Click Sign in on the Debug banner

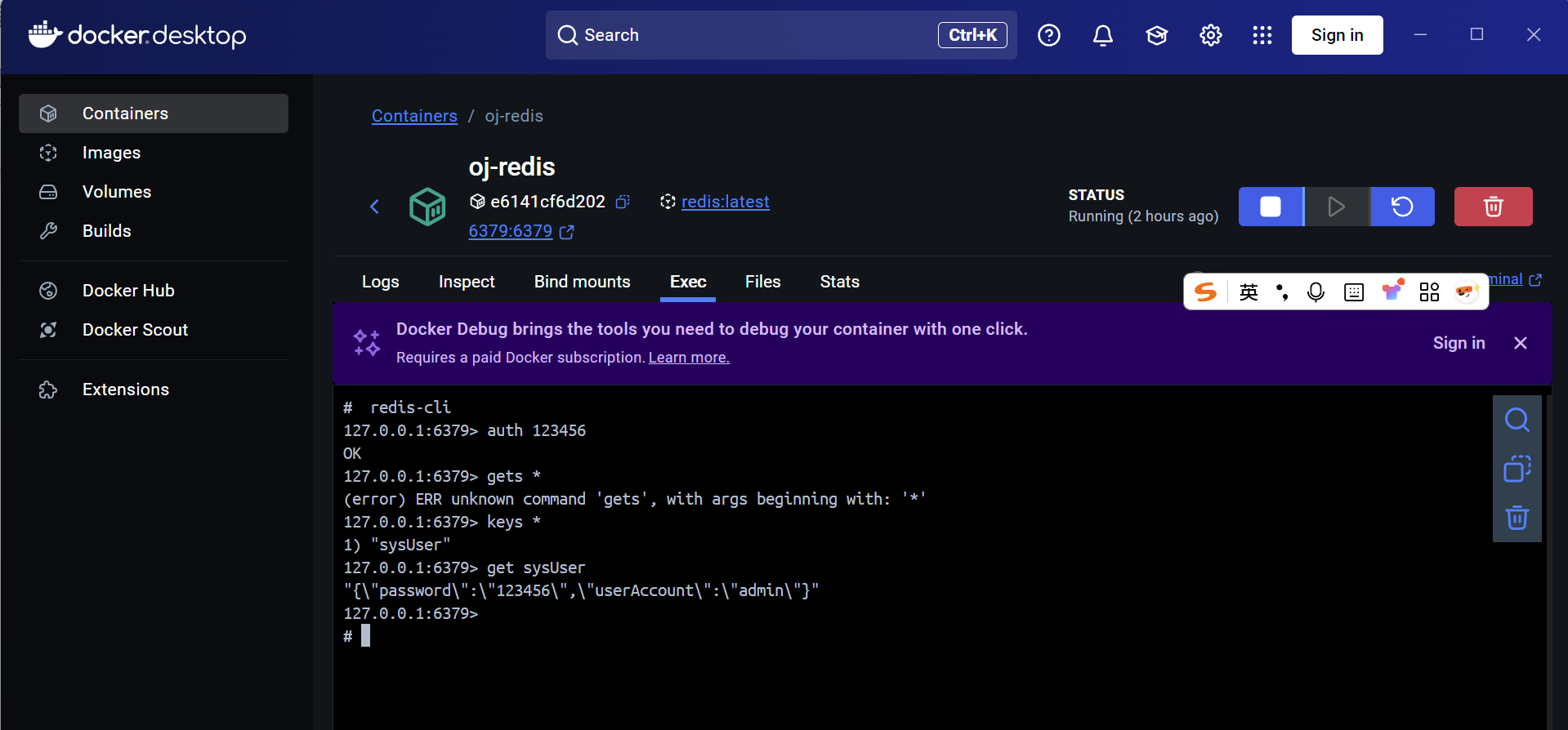tap(1459, 343)
